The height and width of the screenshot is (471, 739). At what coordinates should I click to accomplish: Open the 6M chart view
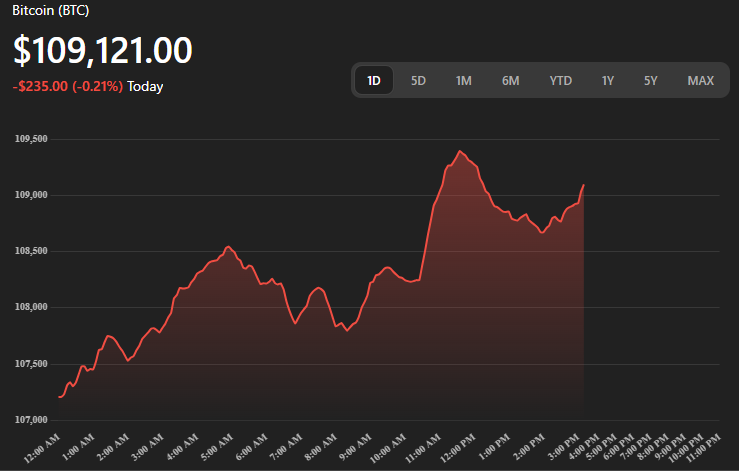[x=510, y=80]
